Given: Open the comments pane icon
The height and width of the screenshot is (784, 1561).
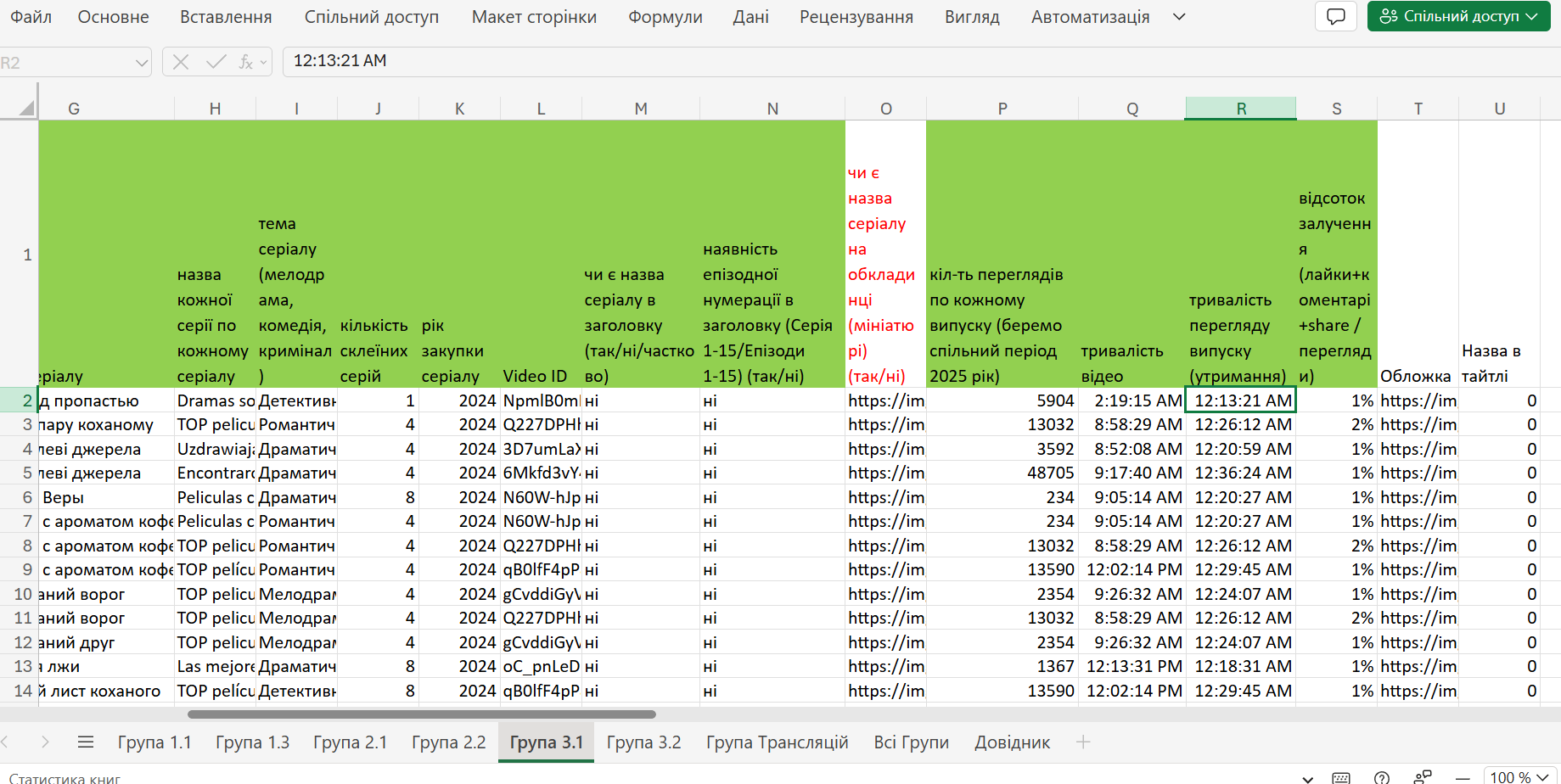Looking at the screenshot, I should coord(1336,16).
